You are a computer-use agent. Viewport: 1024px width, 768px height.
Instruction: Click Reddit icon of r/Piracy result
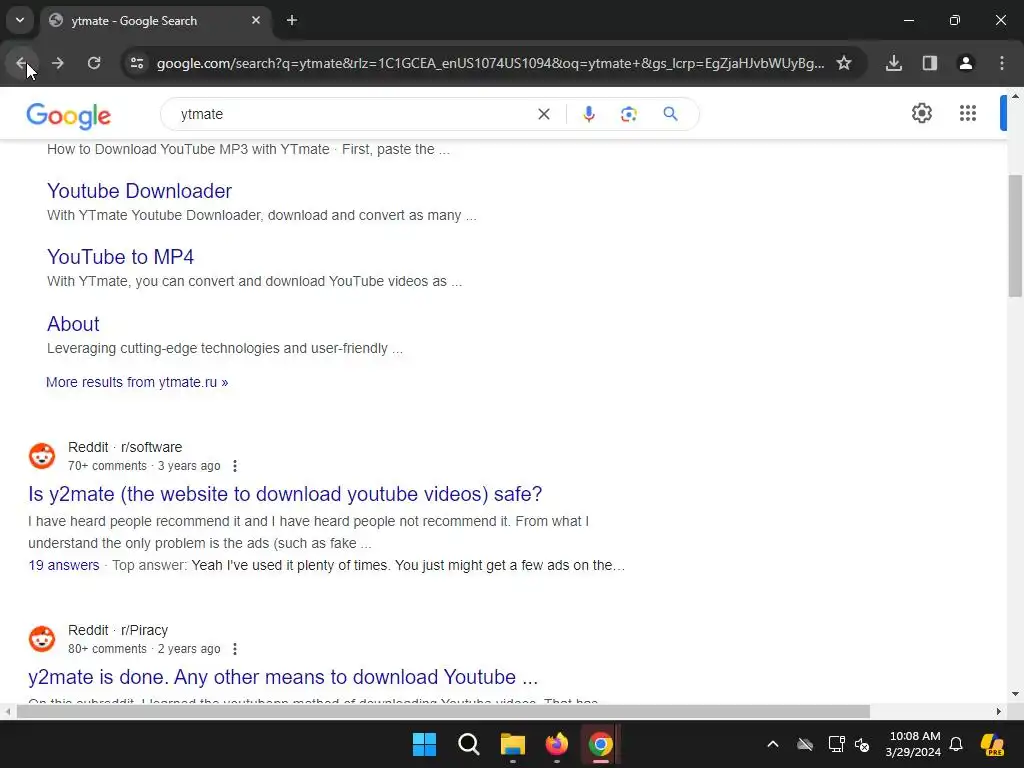[x=42, y=639]
